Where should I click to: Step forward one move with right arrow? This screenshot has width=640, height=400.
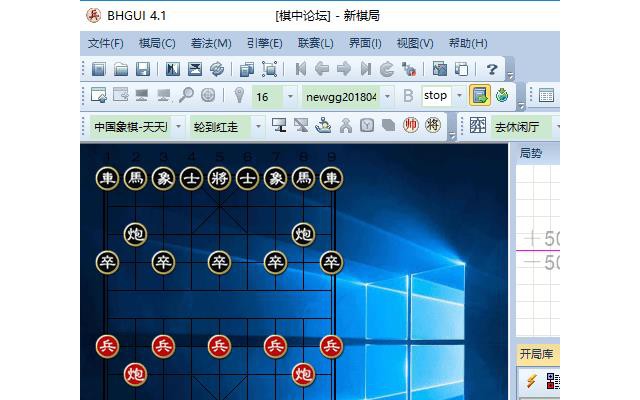[x=344, y=69]
